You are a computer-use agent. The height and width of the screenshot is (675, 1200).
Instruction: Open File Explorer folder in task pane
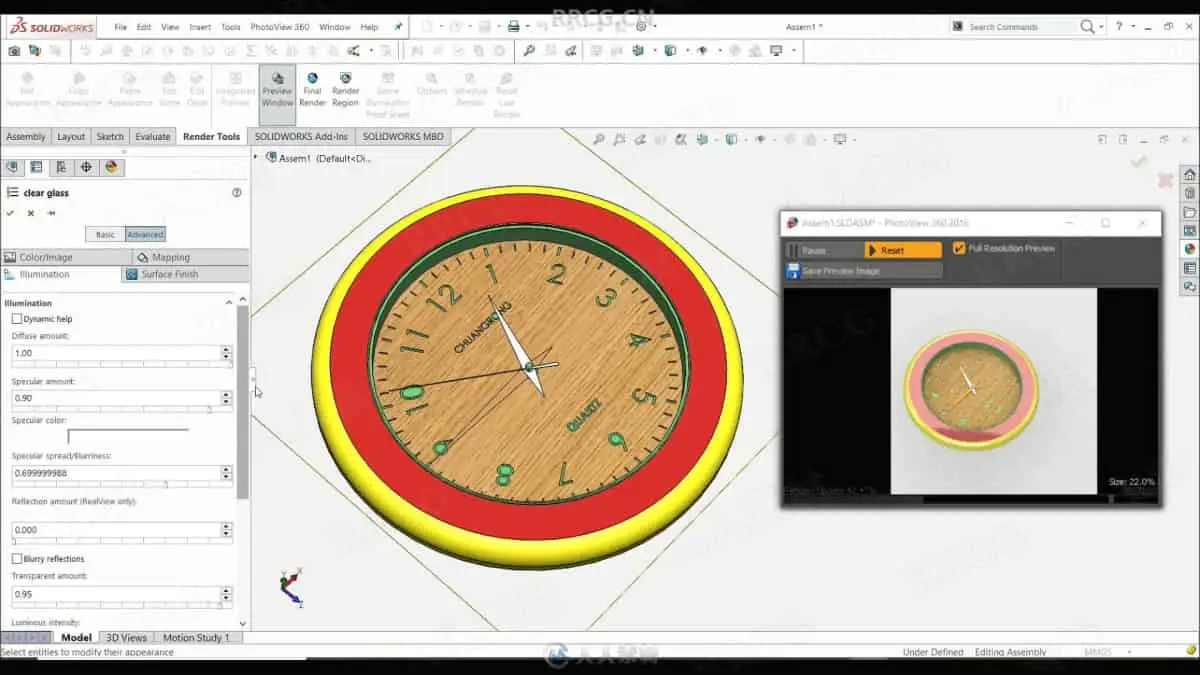click(1189, 212)
